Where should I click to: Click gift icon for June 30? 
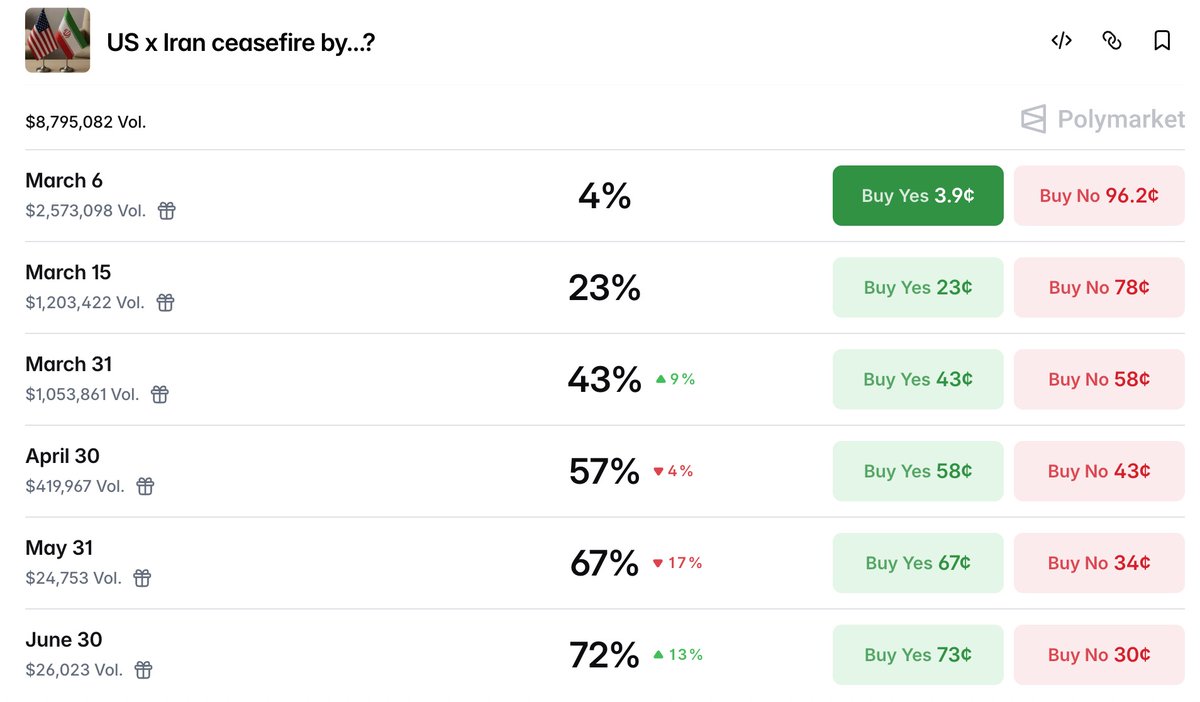(144, 670)
